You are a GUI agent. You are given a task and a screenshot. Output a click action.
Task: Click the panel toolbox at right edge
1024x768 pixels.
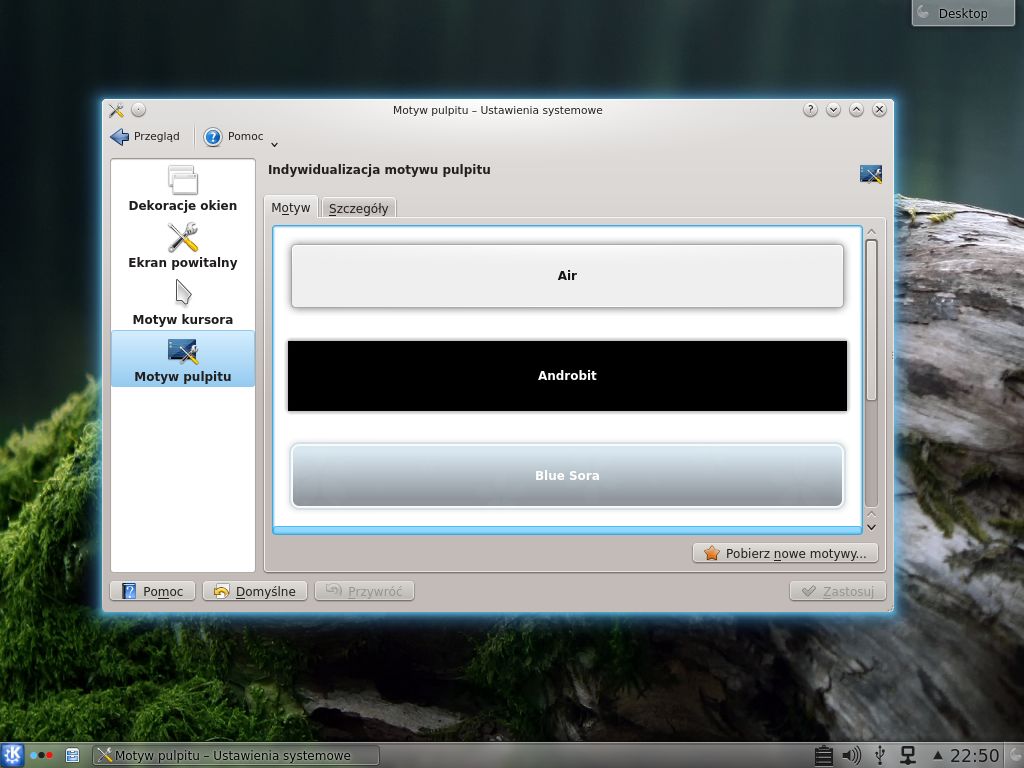(1015, 756)
